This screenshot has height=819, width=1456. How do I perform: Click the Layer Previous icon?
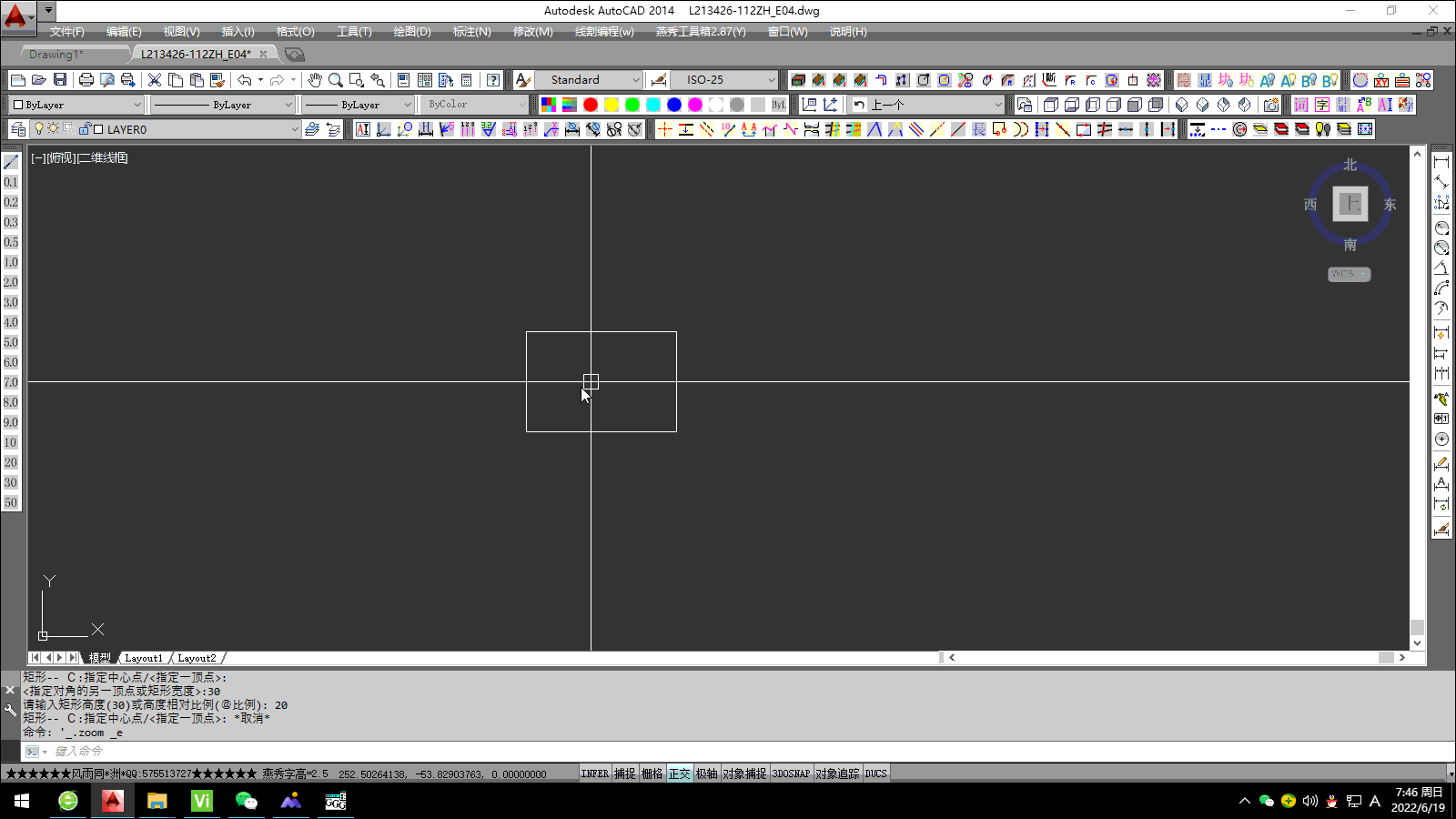333,129
